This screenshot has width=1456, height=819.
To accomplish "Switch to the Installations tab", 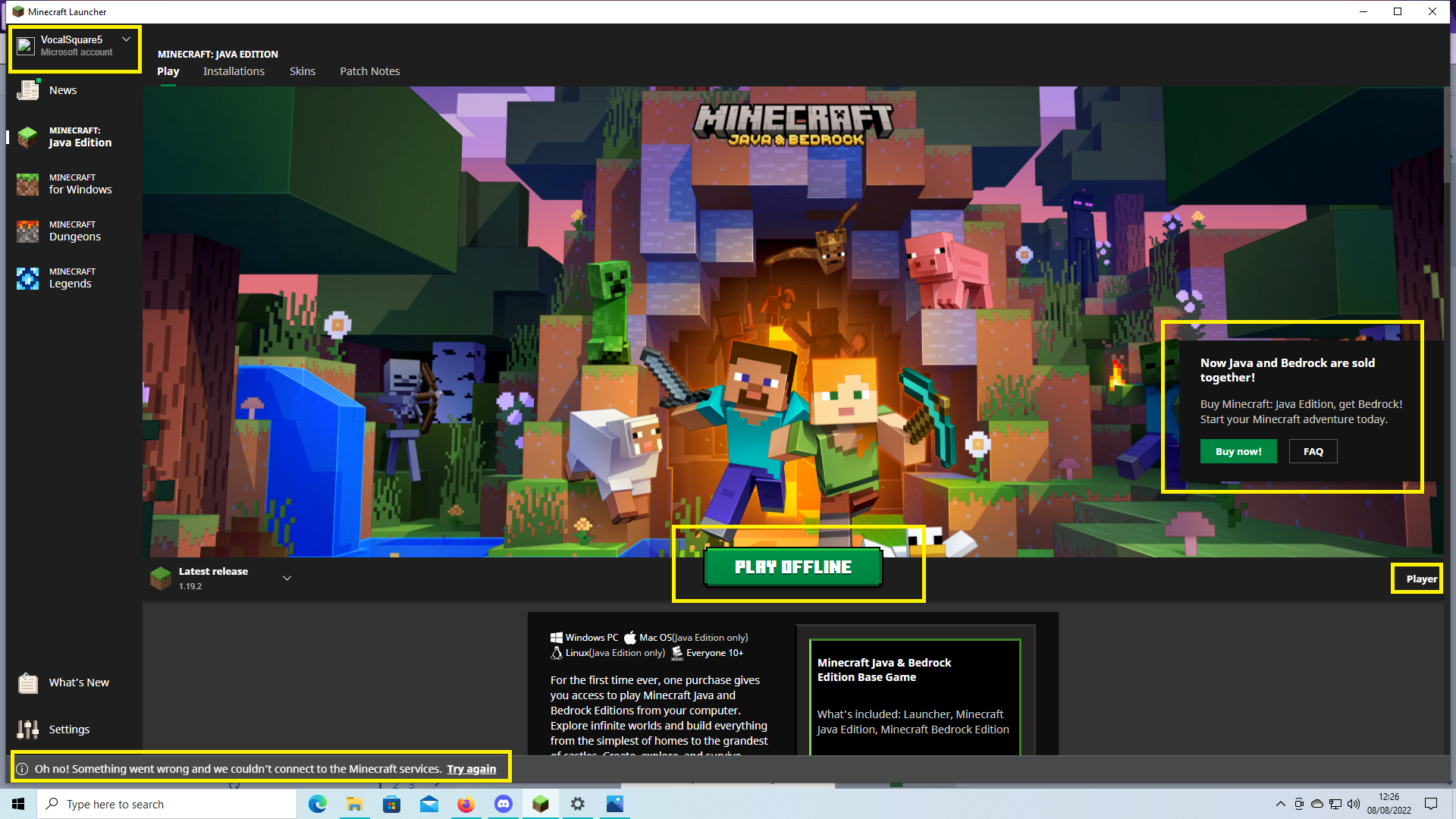I will (x=234, y=71).
